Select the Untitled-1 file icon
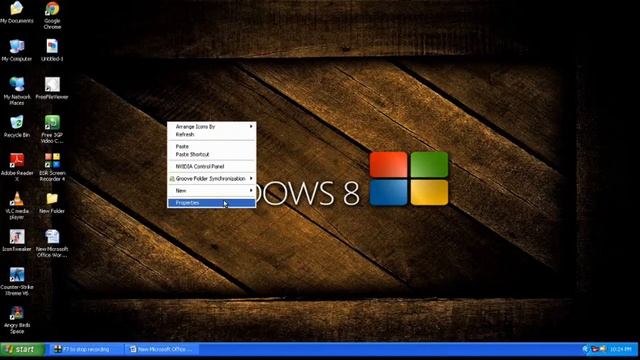 tap(52, 51)
